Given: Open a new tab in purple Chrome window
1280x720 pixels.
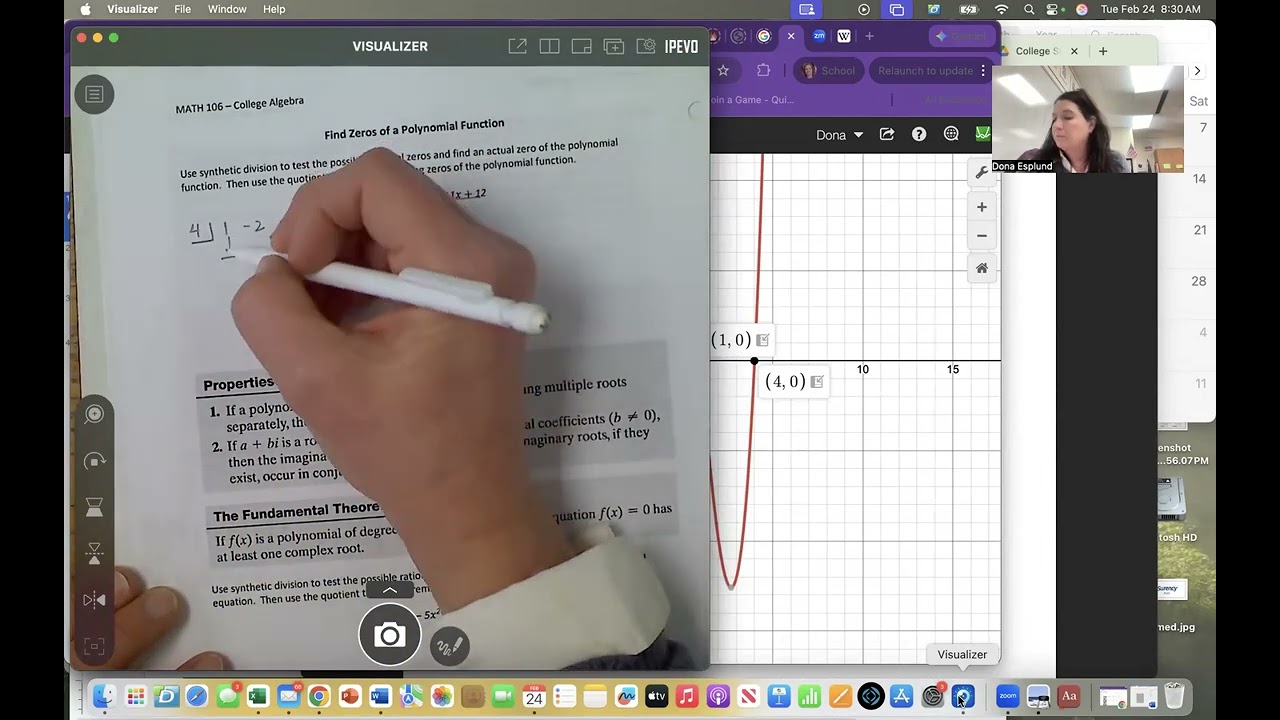Looking at the screenshot, I should [x=869, y=36].
